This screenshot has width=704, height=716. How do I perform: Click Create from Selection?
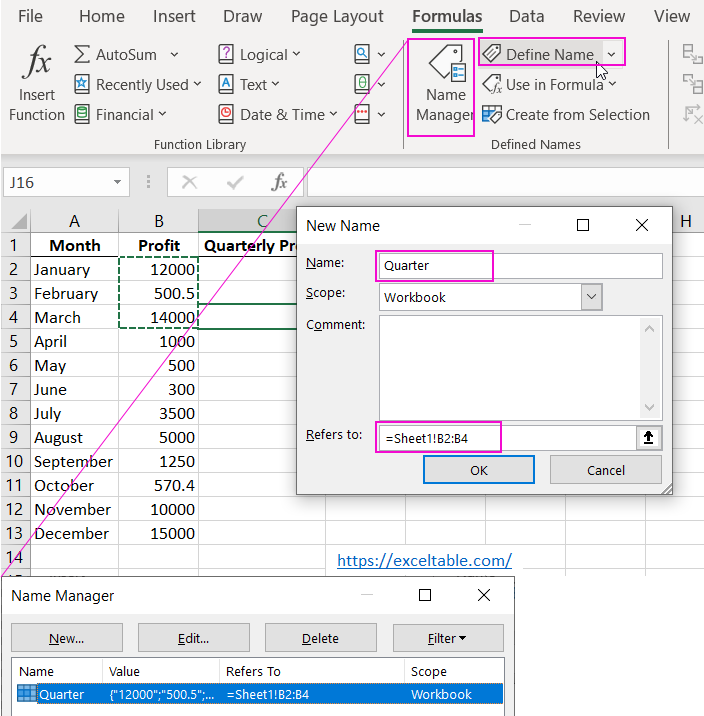[566, 115]
